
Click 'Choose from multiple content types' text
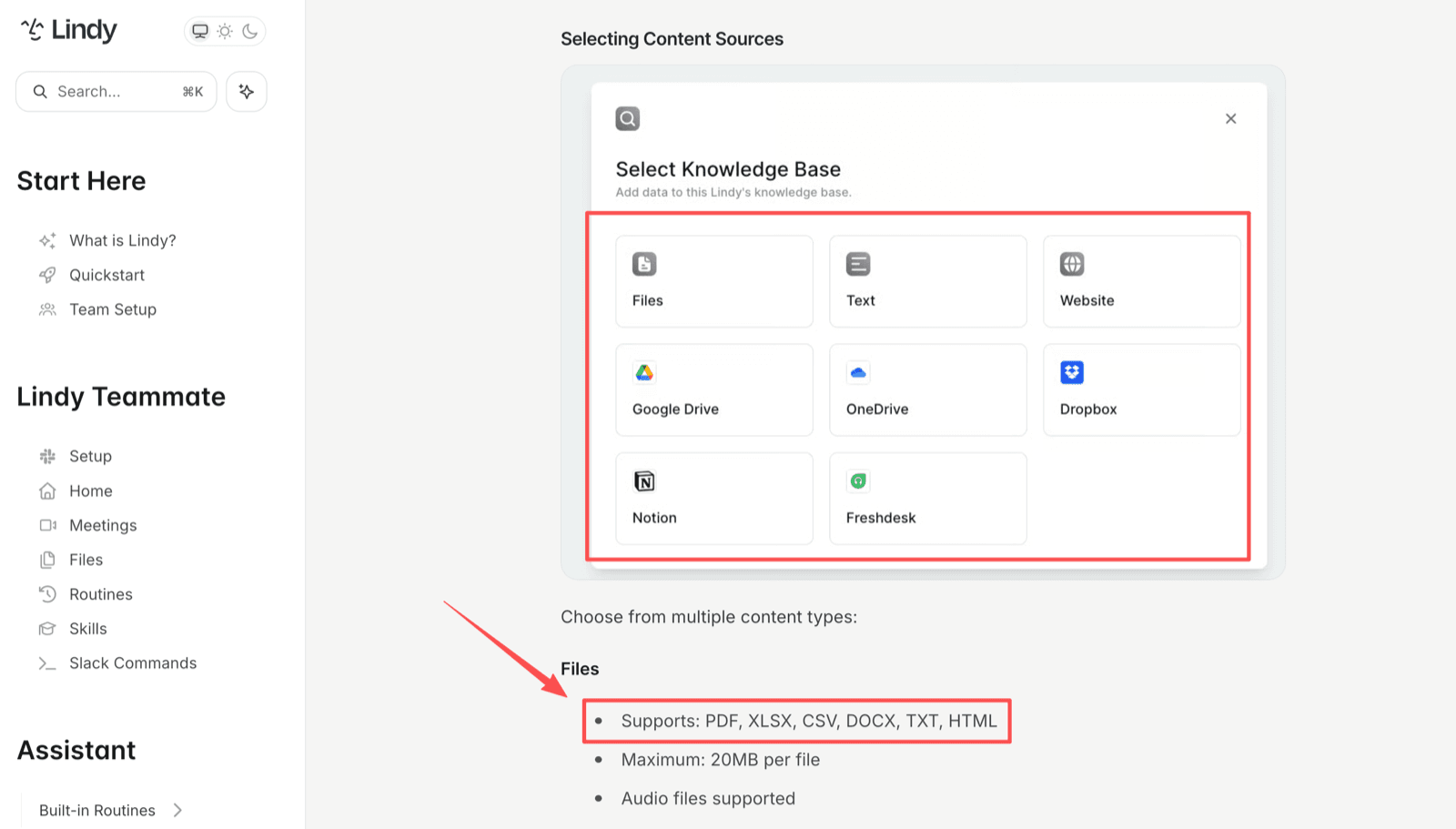click(709, 617)
